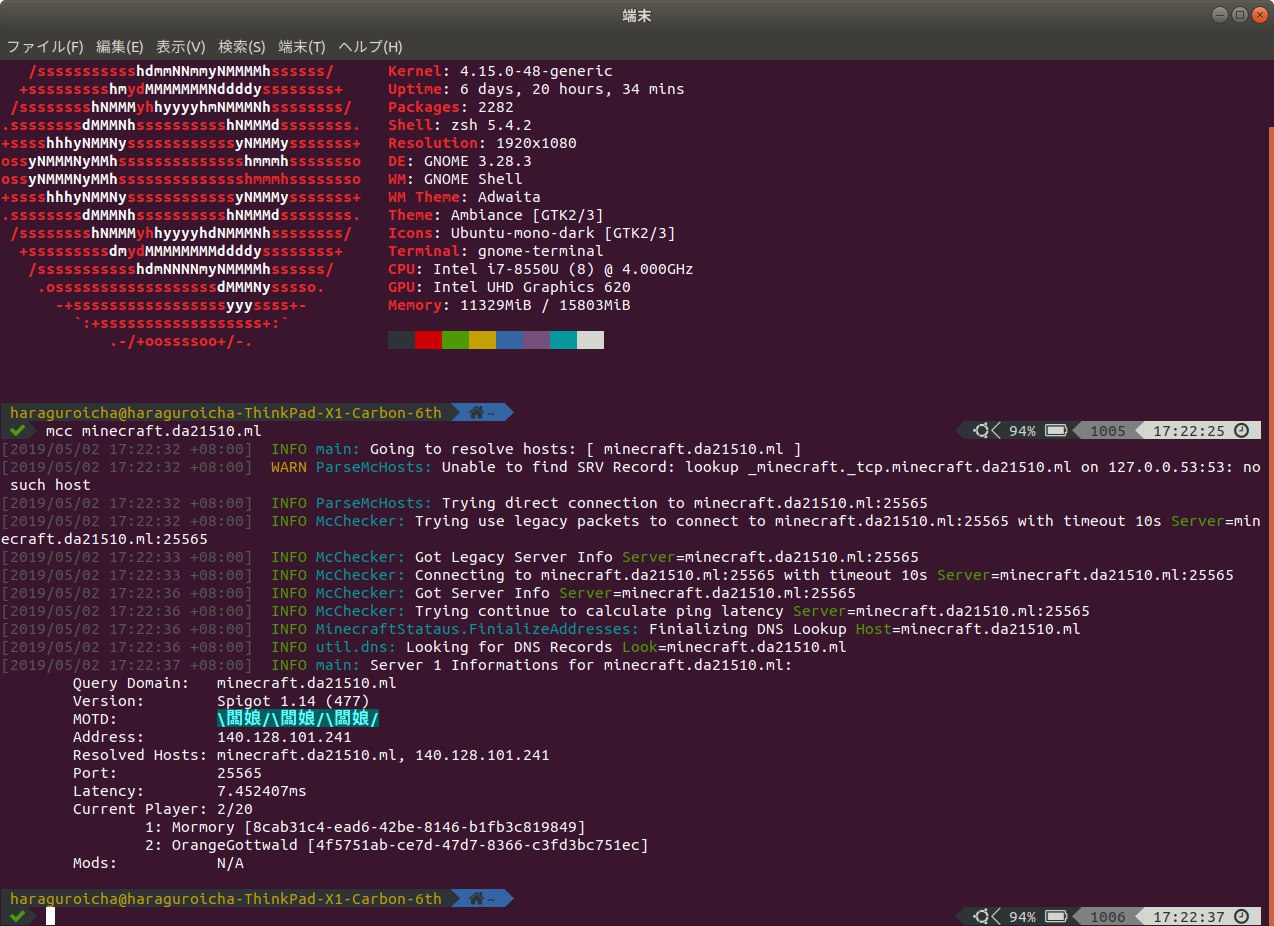Click the home icon in the bottom prompt
The width and height of the screenshot is (1274, 926).
tap(476, 898)
